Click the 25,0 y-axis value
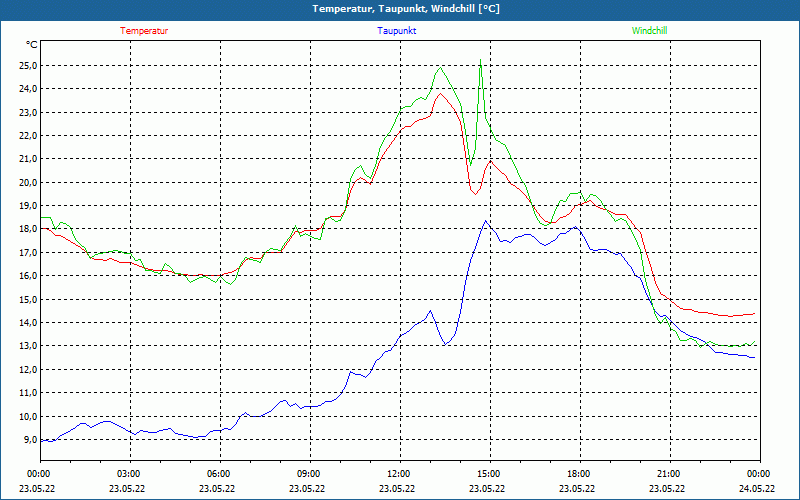The height and width of the screenshot is (500, 800). [x=28, y=65]
